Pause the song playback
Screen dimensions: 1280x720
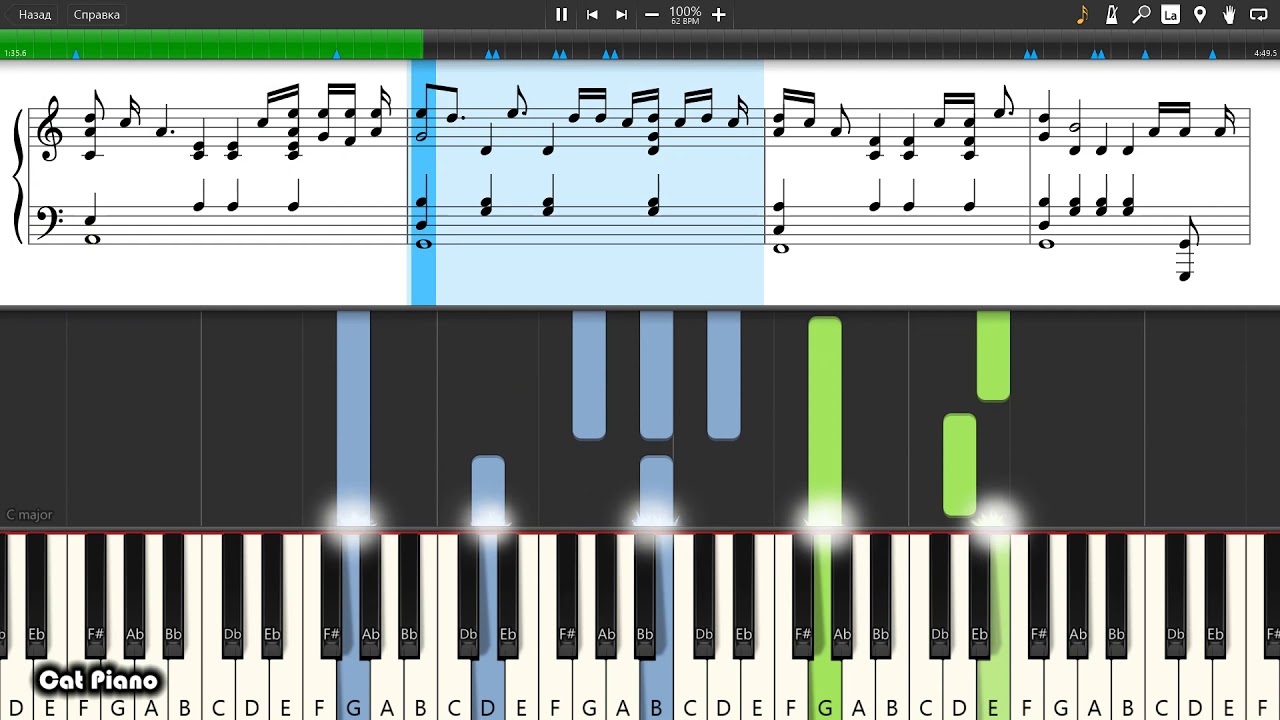(561, 14)
